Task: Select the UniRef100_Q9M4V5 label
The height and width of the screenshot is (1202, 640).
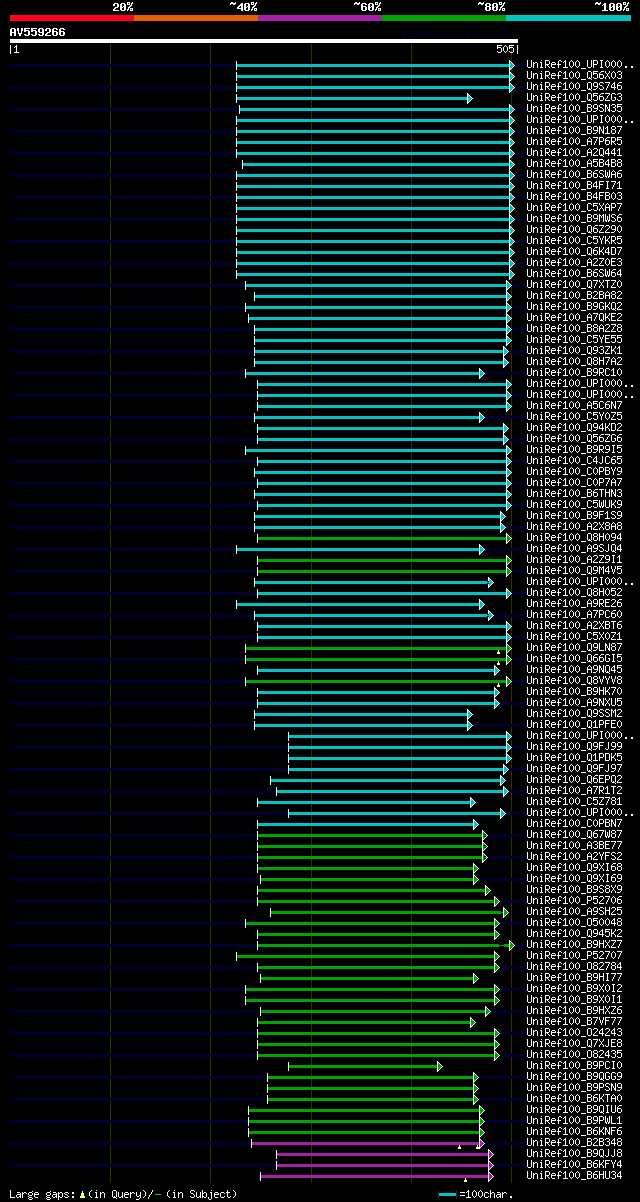Action: point(574,570)
